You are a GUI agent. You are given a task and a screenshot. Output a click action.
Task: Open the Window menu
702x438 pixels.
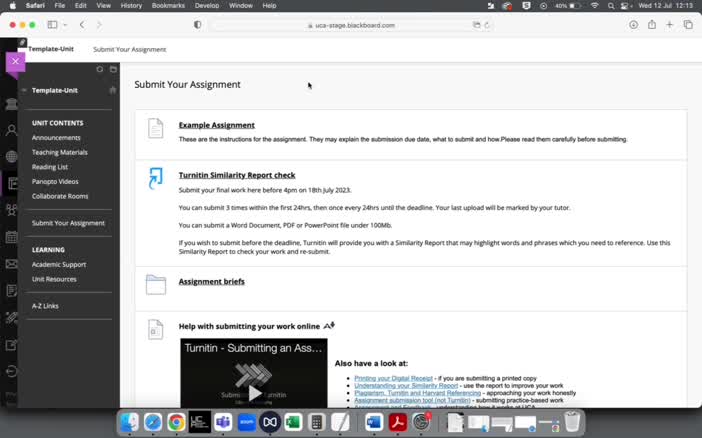[241, 5]
